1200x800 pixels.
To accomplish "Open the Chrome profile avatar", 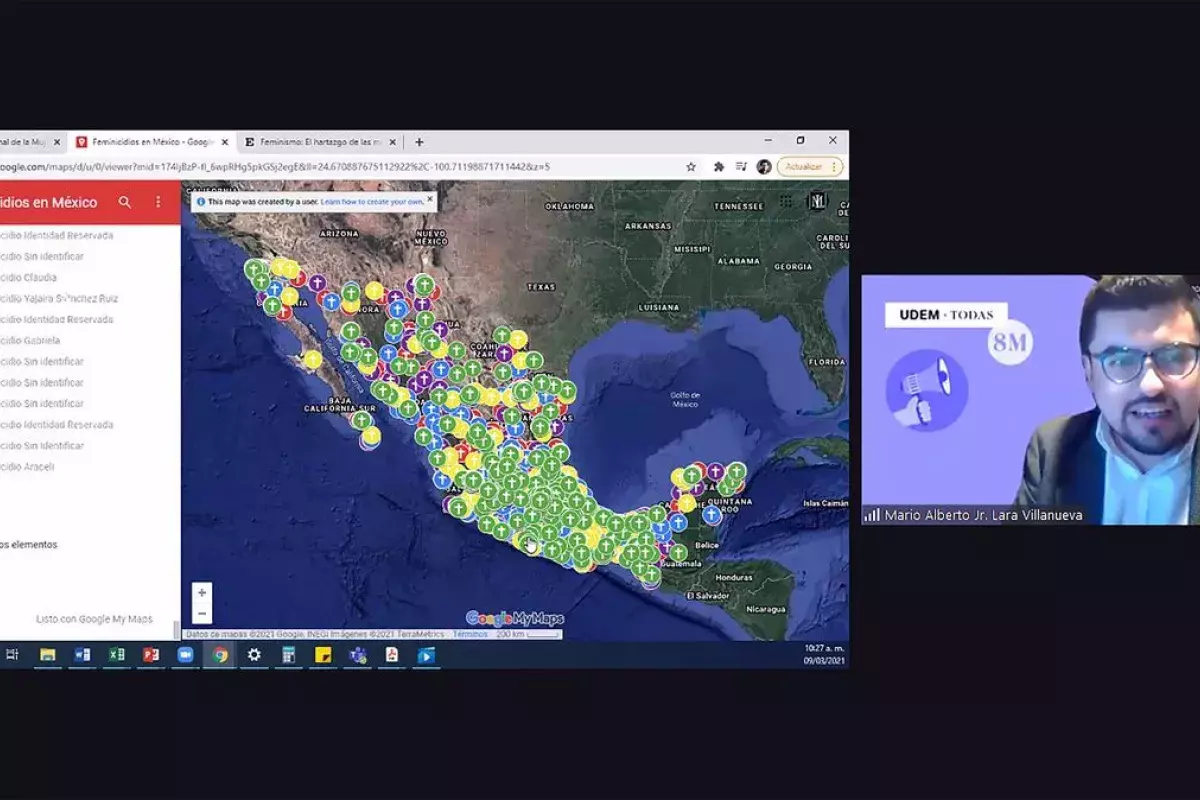I will pyautogui.click(x=764, y=167).
